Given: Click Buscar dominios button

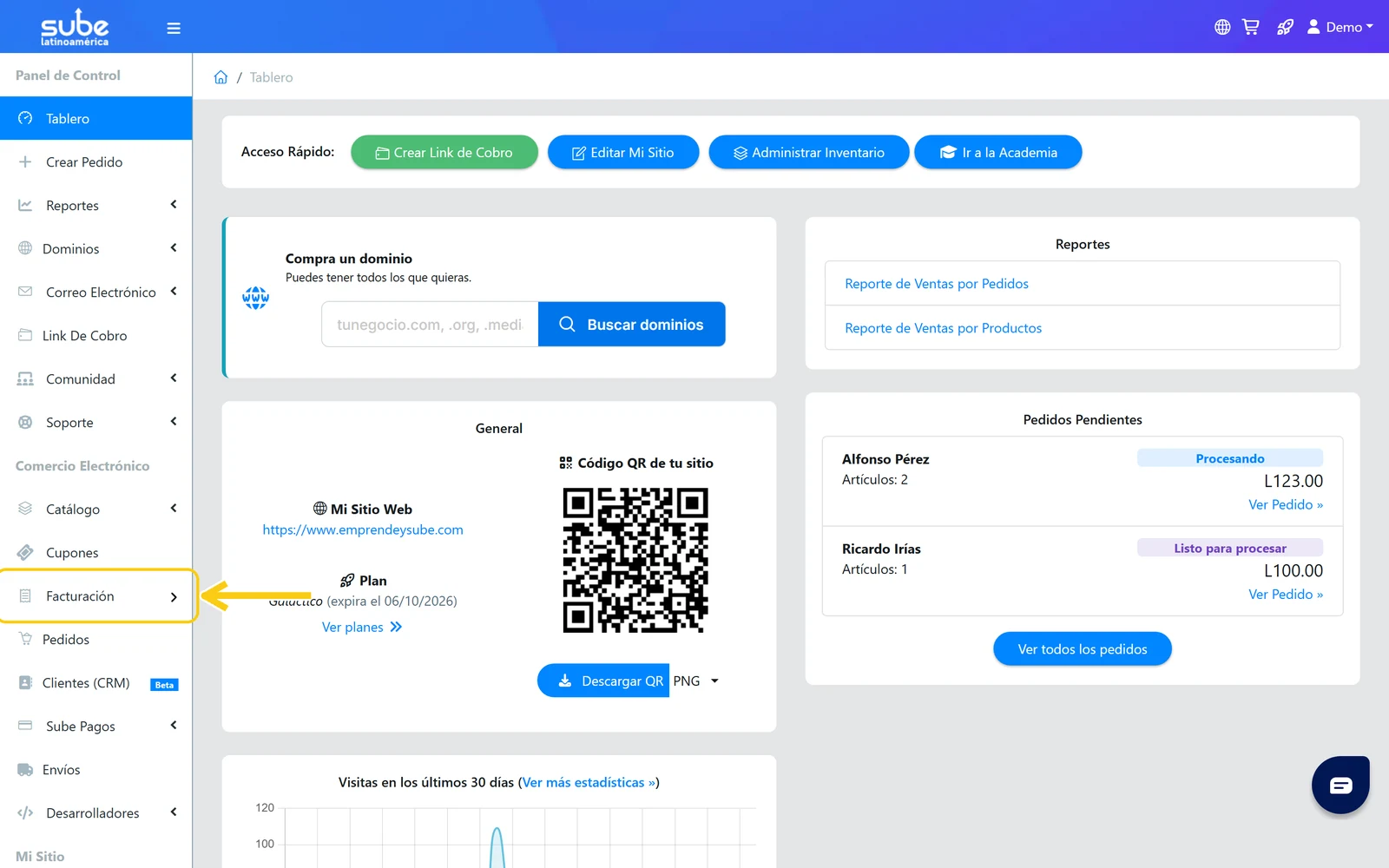Looking at the screenshot, I should pos(632,325).
